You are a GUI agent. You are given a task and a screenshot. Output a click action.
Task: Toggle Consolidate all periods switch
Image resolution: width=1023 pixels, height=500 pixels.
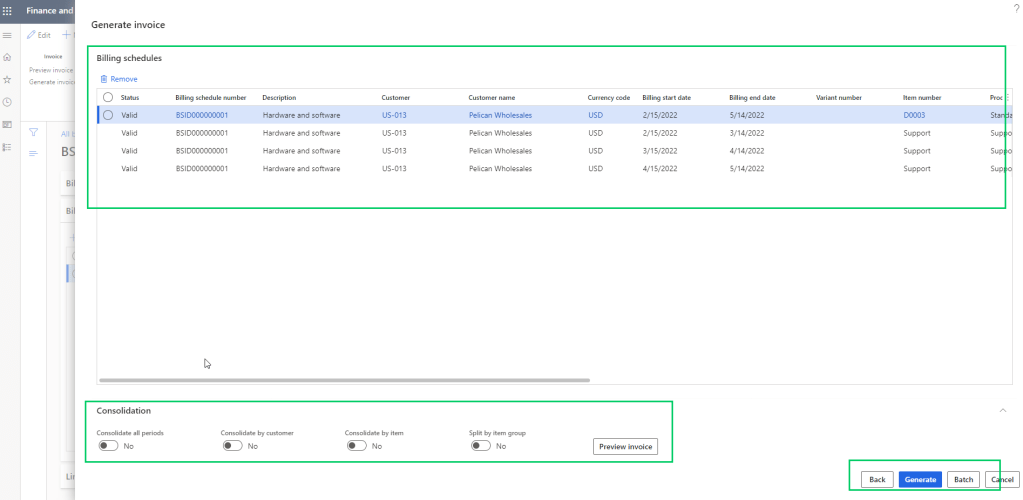108,446
